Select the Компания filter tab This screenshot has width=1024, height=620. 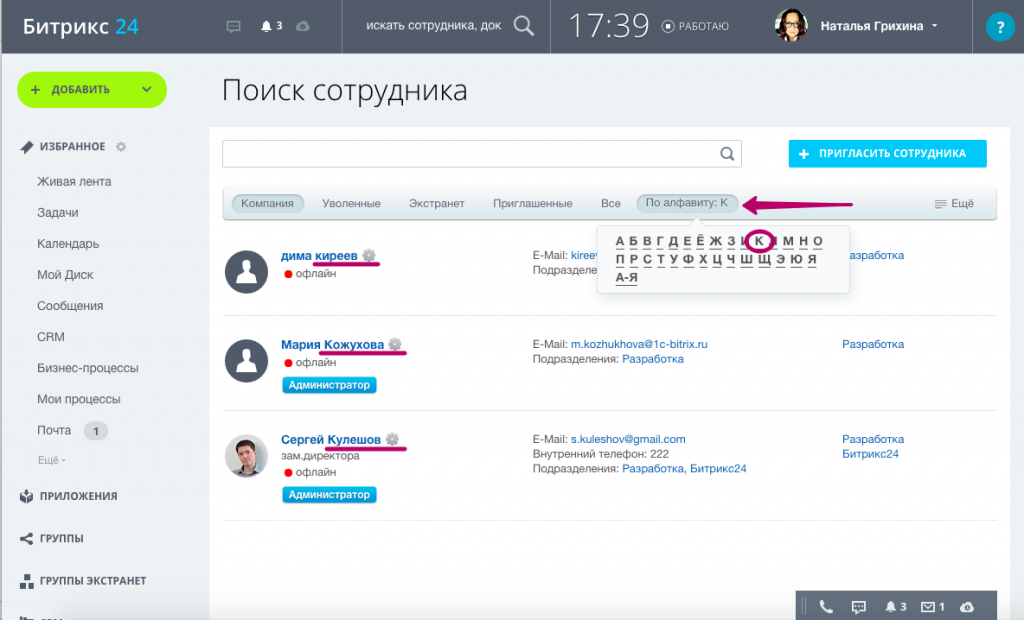click(x=267, y=203)
